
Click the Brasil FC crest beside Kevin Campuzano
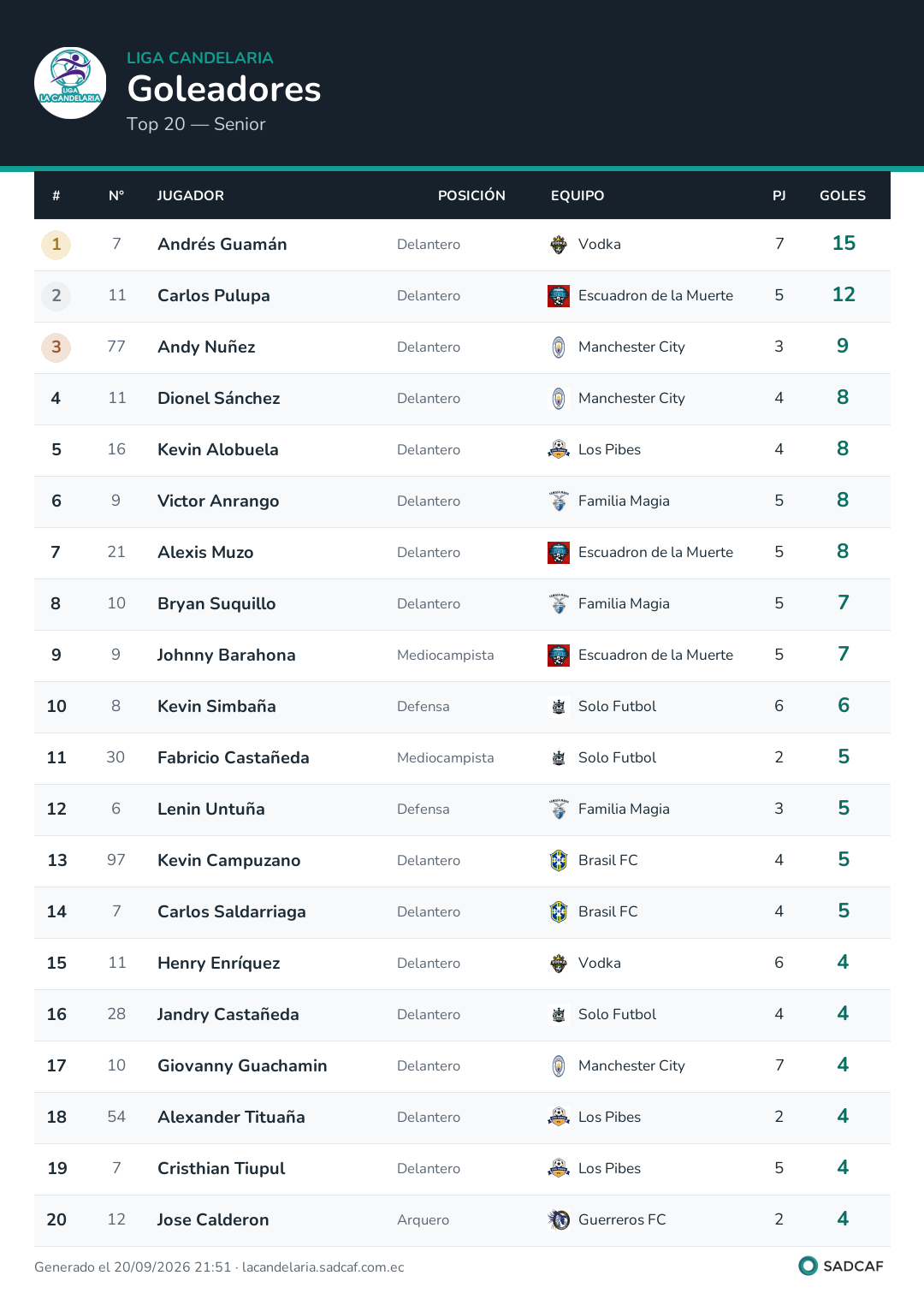pos(559,861)
